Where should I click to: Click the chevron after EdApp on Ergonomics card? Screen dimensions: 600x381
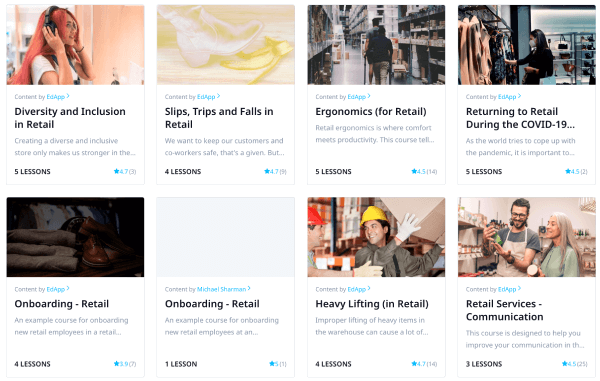point(369,96)
